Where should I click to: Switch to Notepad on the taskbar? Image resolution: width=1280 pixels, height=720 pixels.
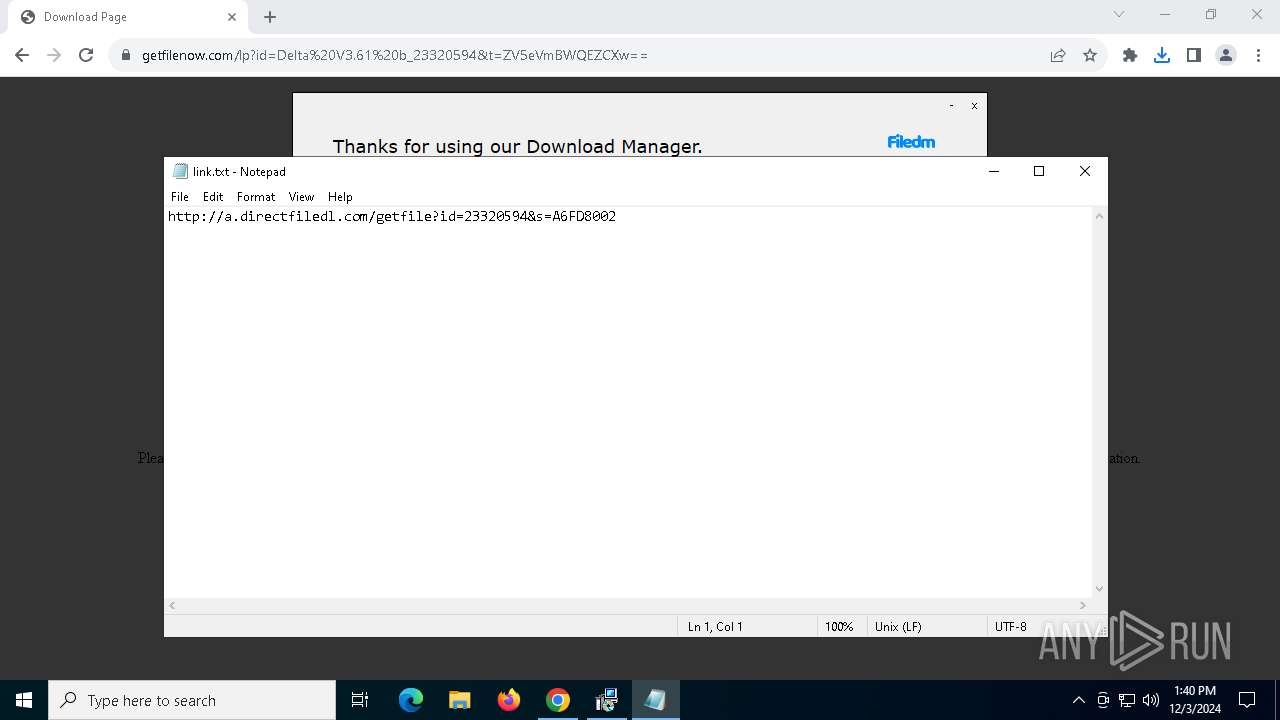pos(655,700)
